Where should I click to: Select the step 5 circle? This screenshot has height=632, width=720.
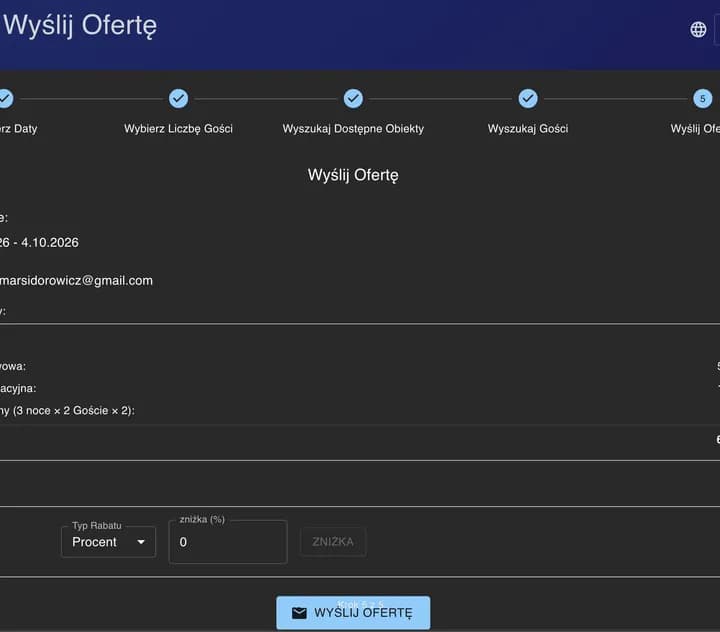[703, 98]
